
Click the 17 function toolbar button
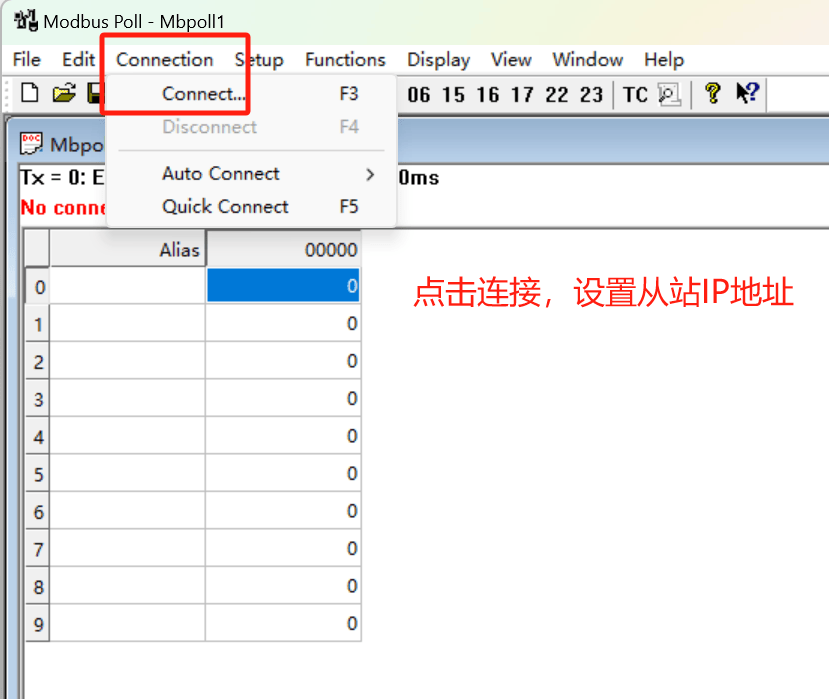click(x=522, y=95)
